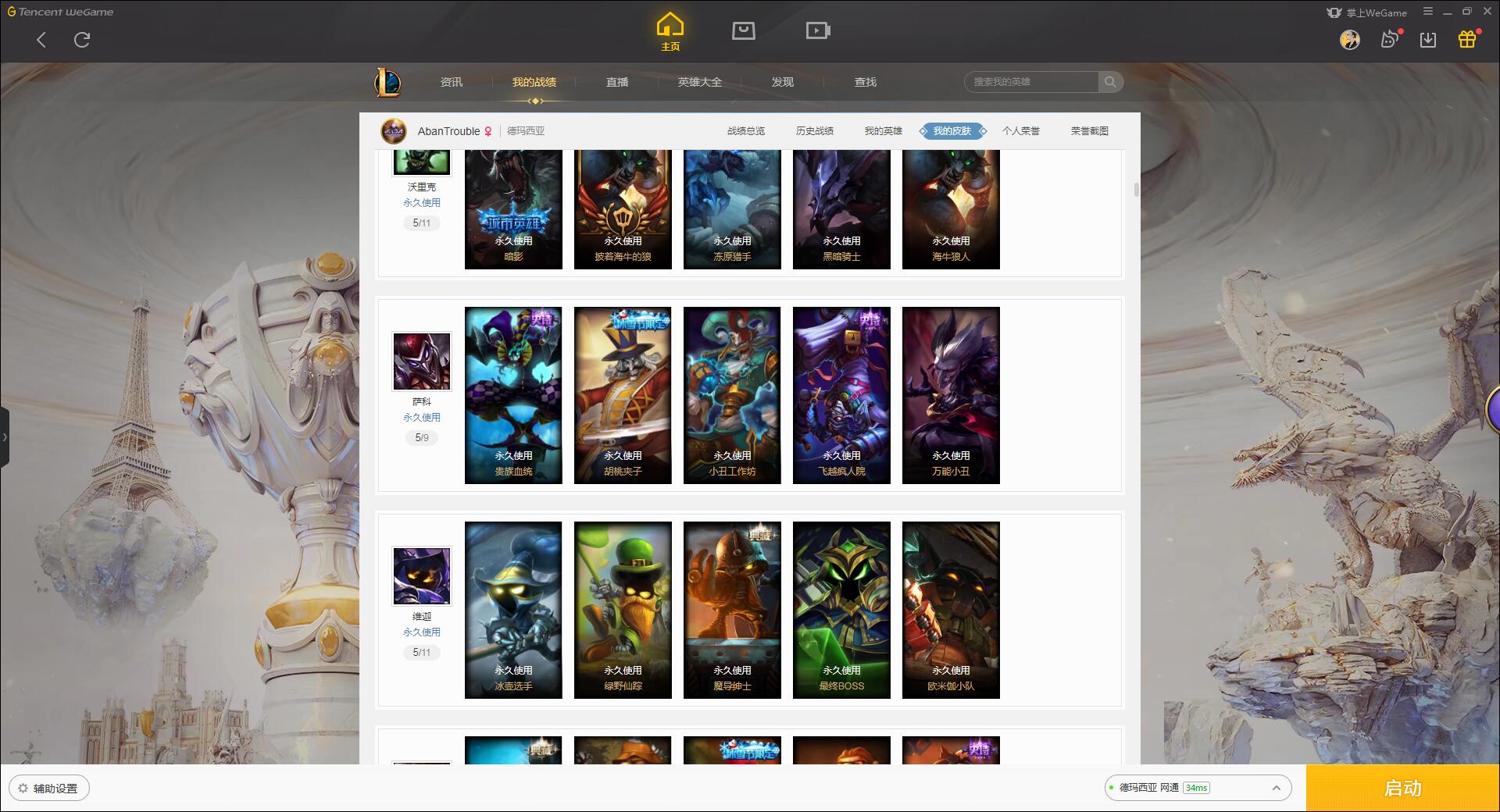Refresh the page with reload icon
Image resolution: width=1500 pixels, height=812 pixels.
[x=82, y=40]
